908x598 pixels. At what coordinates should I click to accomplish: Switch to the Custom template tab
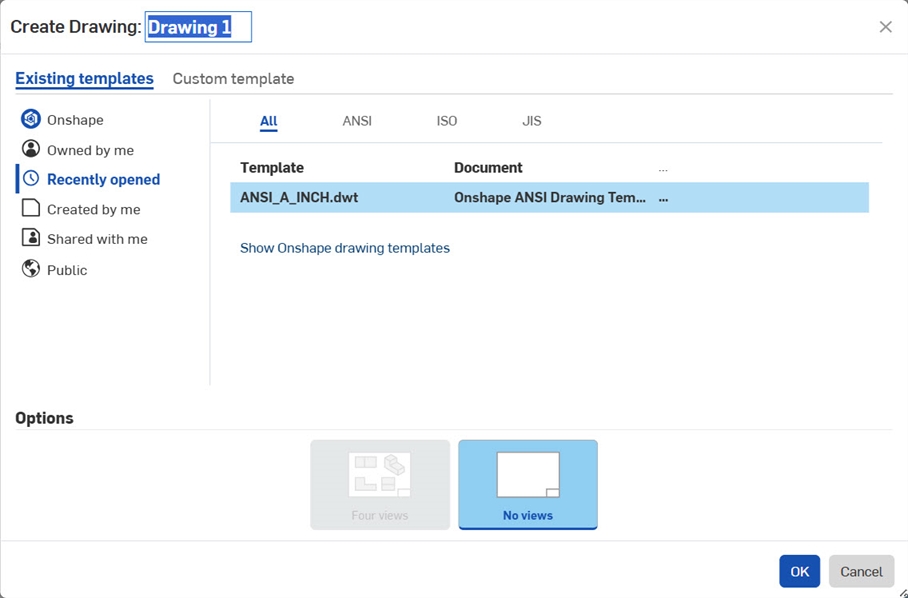[233, 78]
